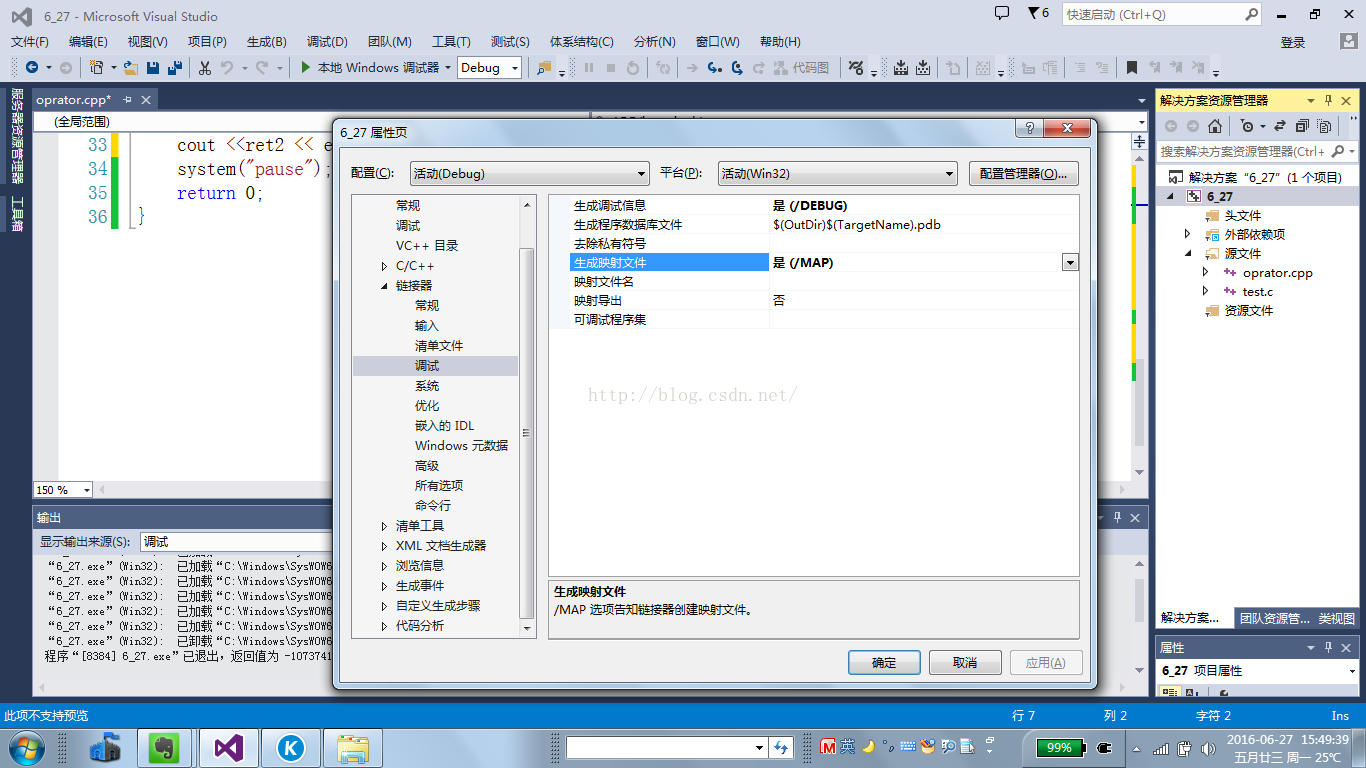The width and height of the screenshot is (1366, 768).
Task: Close the oprator.cpp editor tab
Action: [x=146, y=100]
